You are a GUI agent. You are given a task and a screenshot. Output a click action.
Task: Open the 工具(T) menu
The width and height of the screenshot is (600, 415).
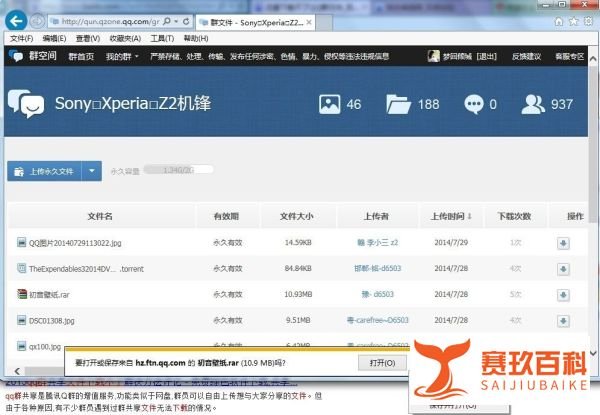point(162,39)
